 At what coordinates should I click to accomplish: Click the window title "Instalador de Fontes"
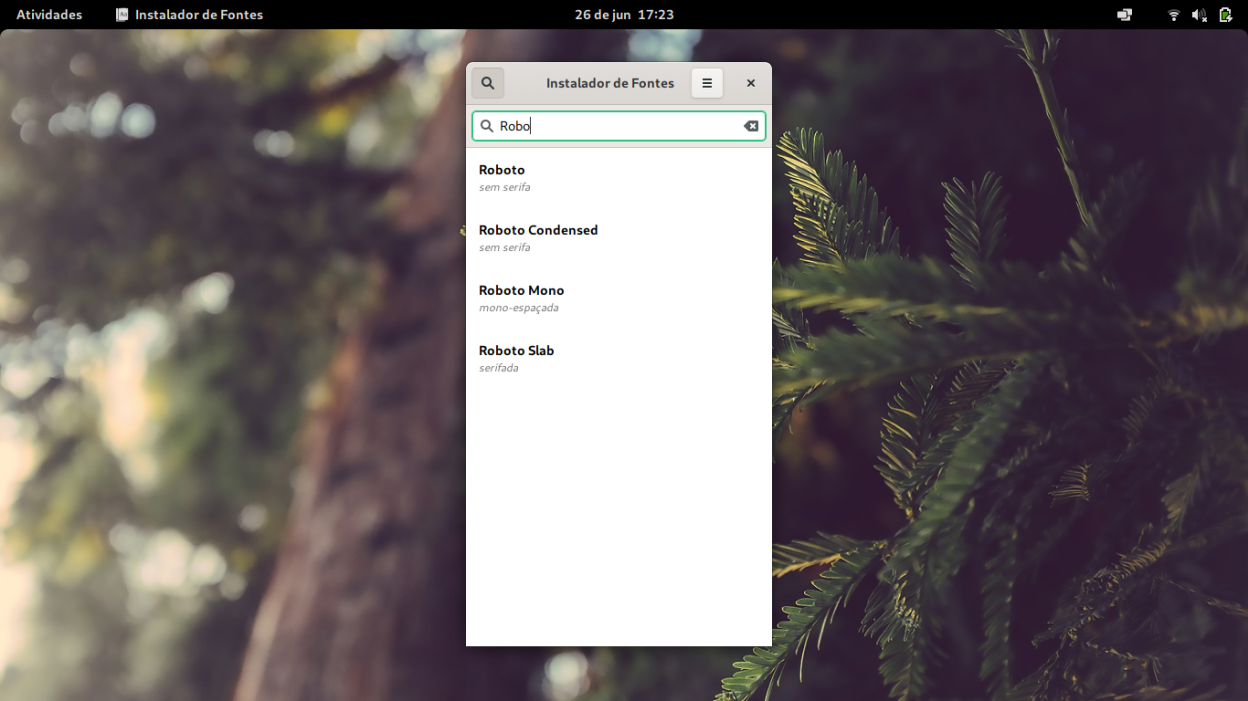[x=610, y=83]
